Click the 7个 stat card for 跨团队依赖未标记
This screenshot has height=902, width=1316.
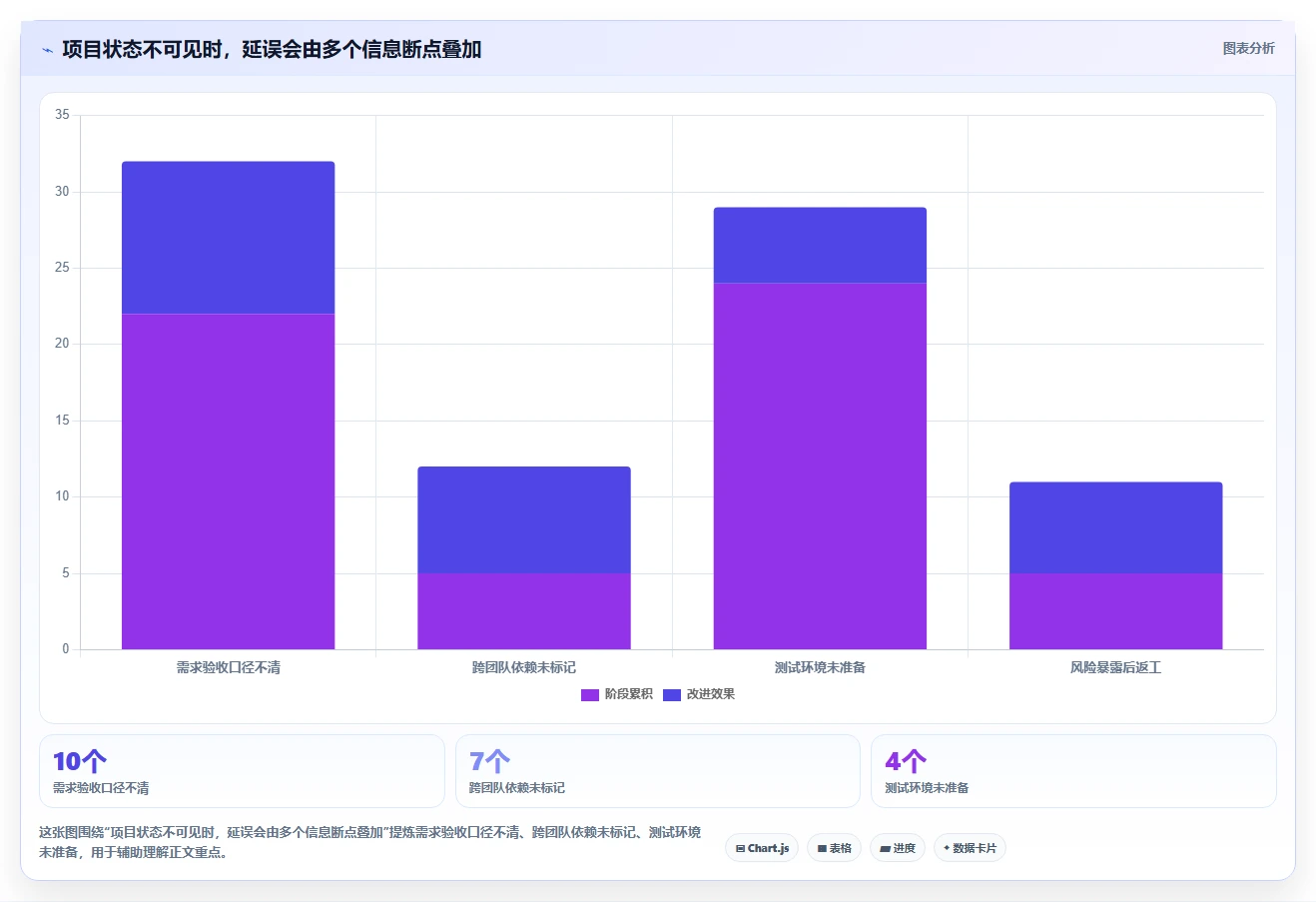658,771
